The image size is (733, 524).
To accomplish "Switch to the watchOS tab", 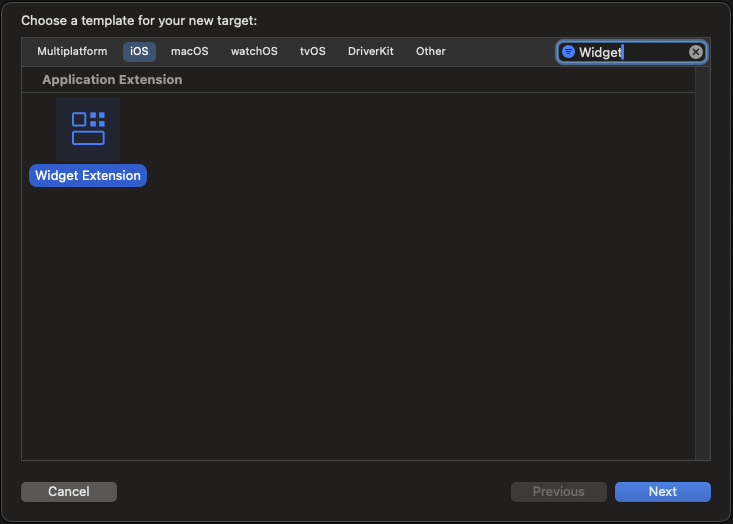I will (254, 51).
